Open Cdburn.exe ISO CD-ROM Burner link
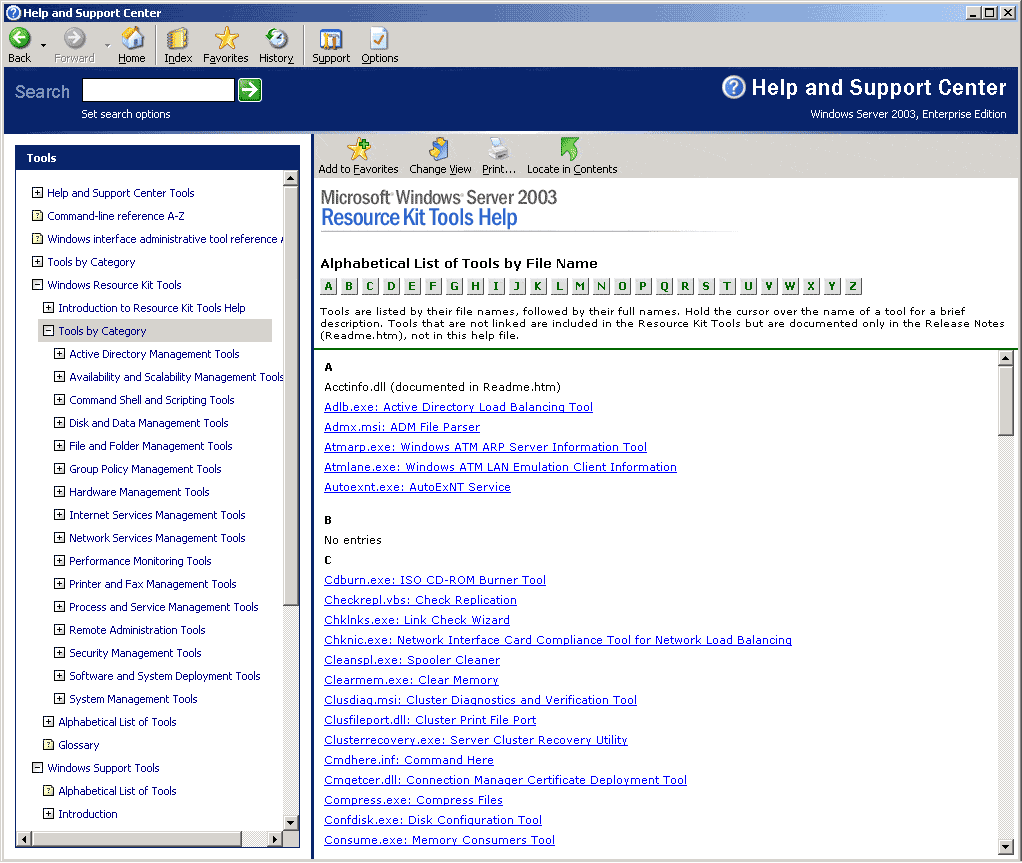The height and width of the screenshot is (863, 1022). (435, 580)
